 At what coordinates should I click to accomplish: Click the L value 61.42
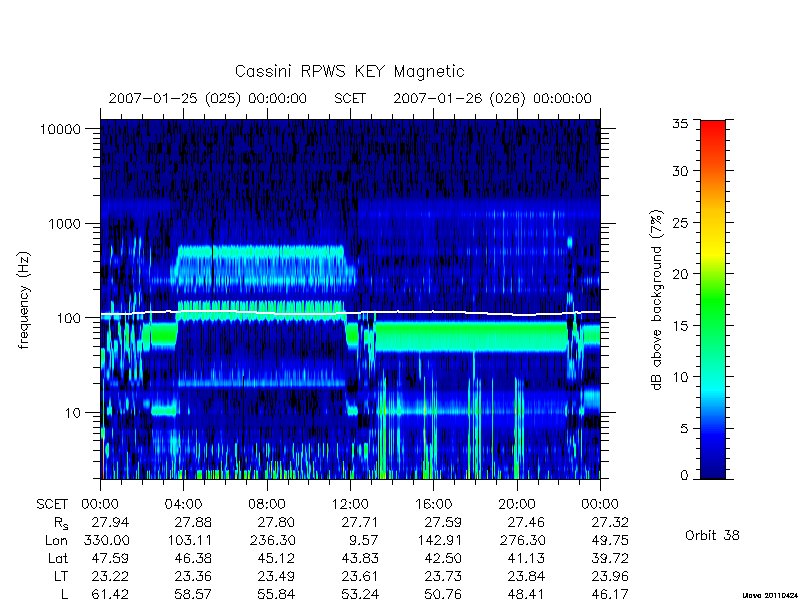point(110,594)
